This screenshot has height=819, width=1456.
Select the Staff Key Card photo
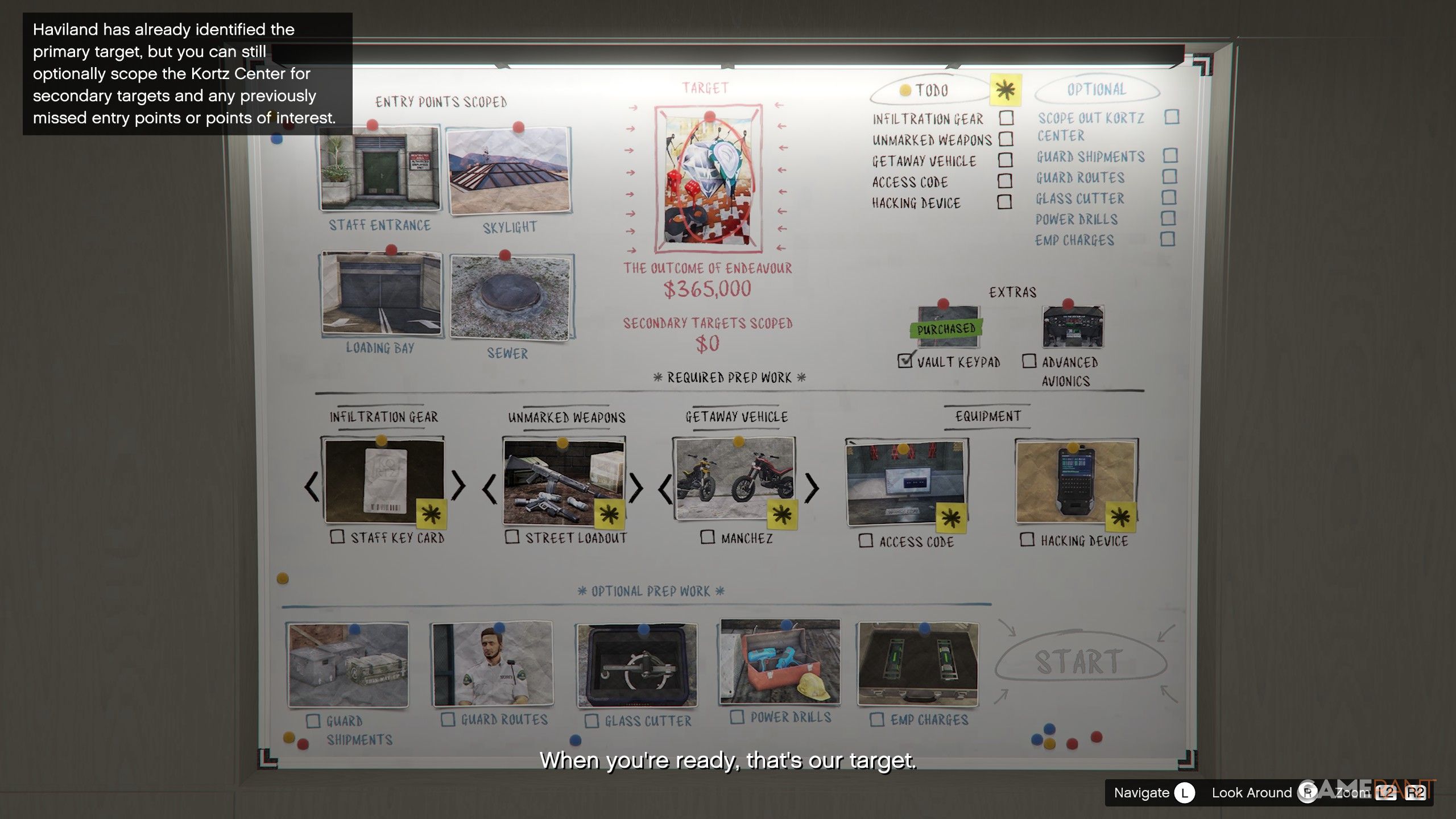coord(384,481)
